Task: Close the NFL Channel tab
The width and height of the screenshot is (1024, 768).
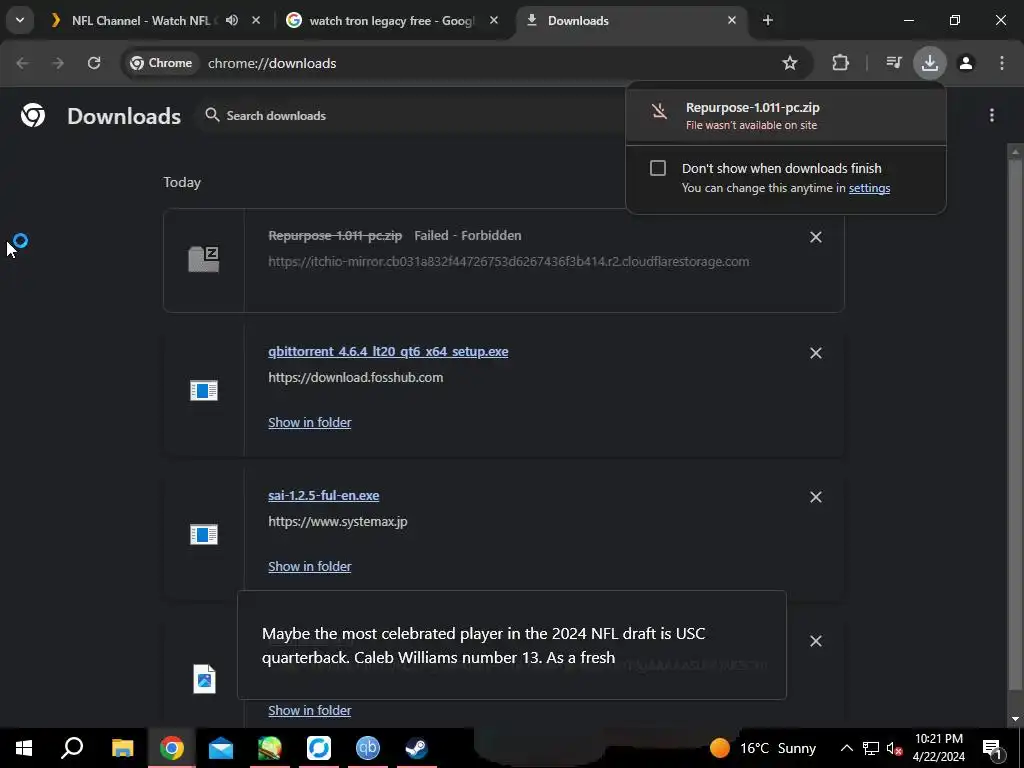Action: pos(256,20)
